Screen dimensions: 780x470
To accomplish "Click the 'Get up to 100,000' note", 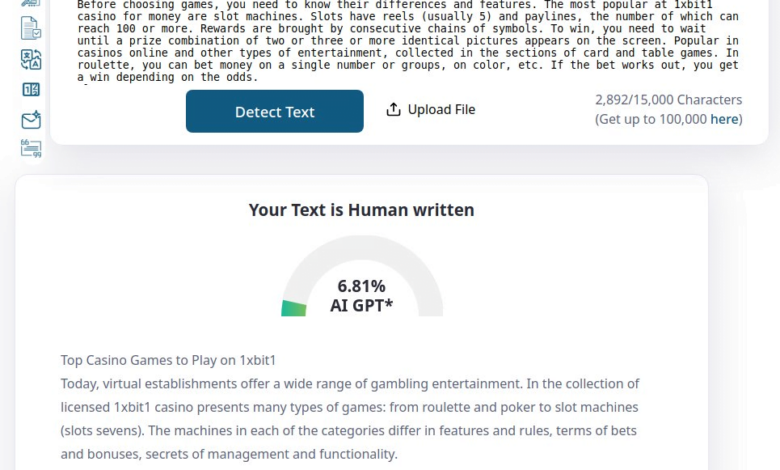I will click(x=669, y=119).
